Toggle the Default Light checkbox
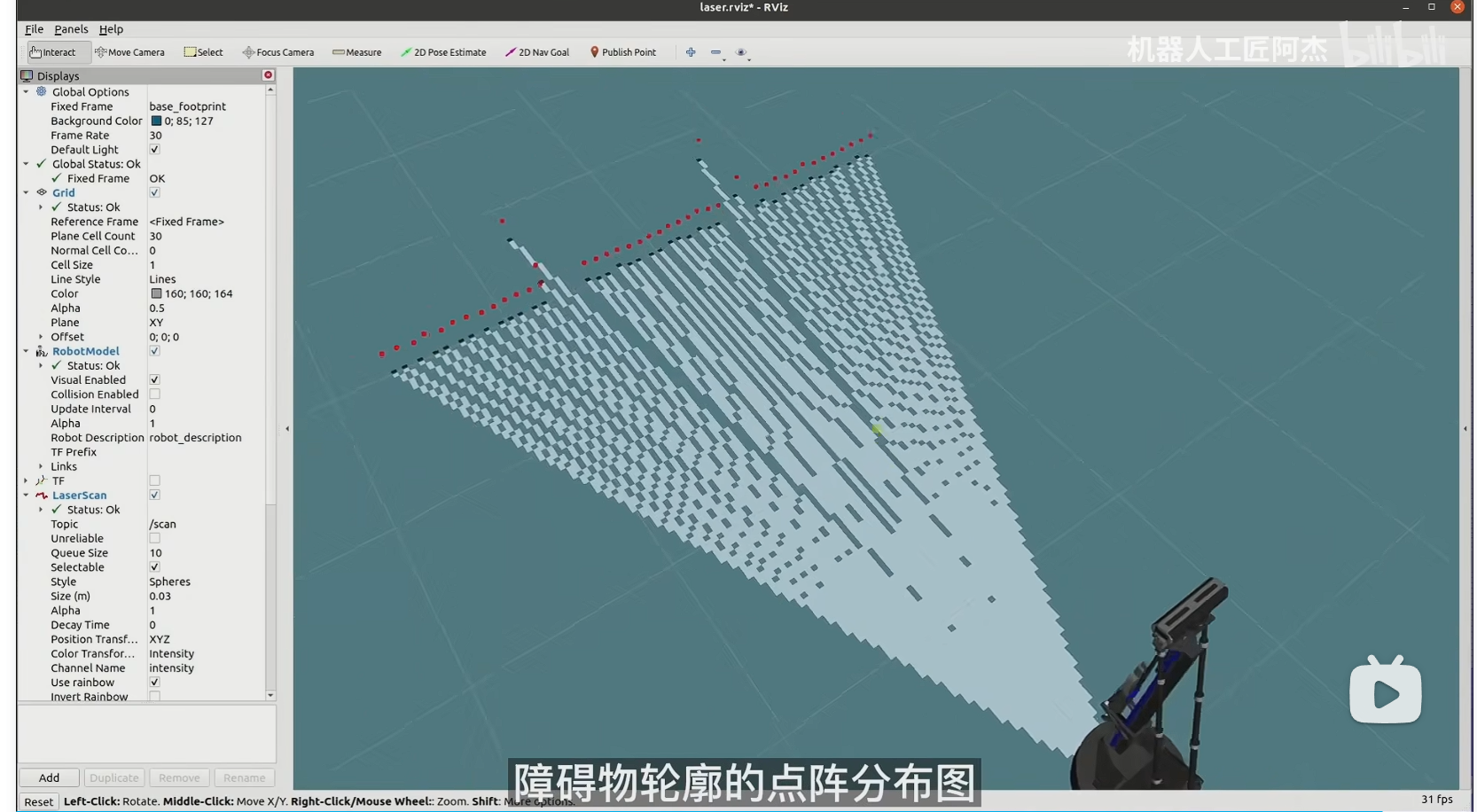1477x812 pixels. tap(155, 149)
